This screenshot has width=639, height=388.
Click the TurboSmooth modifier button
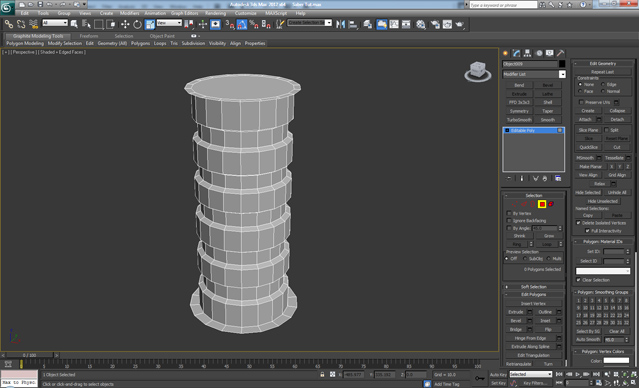(x=519, y=120)
